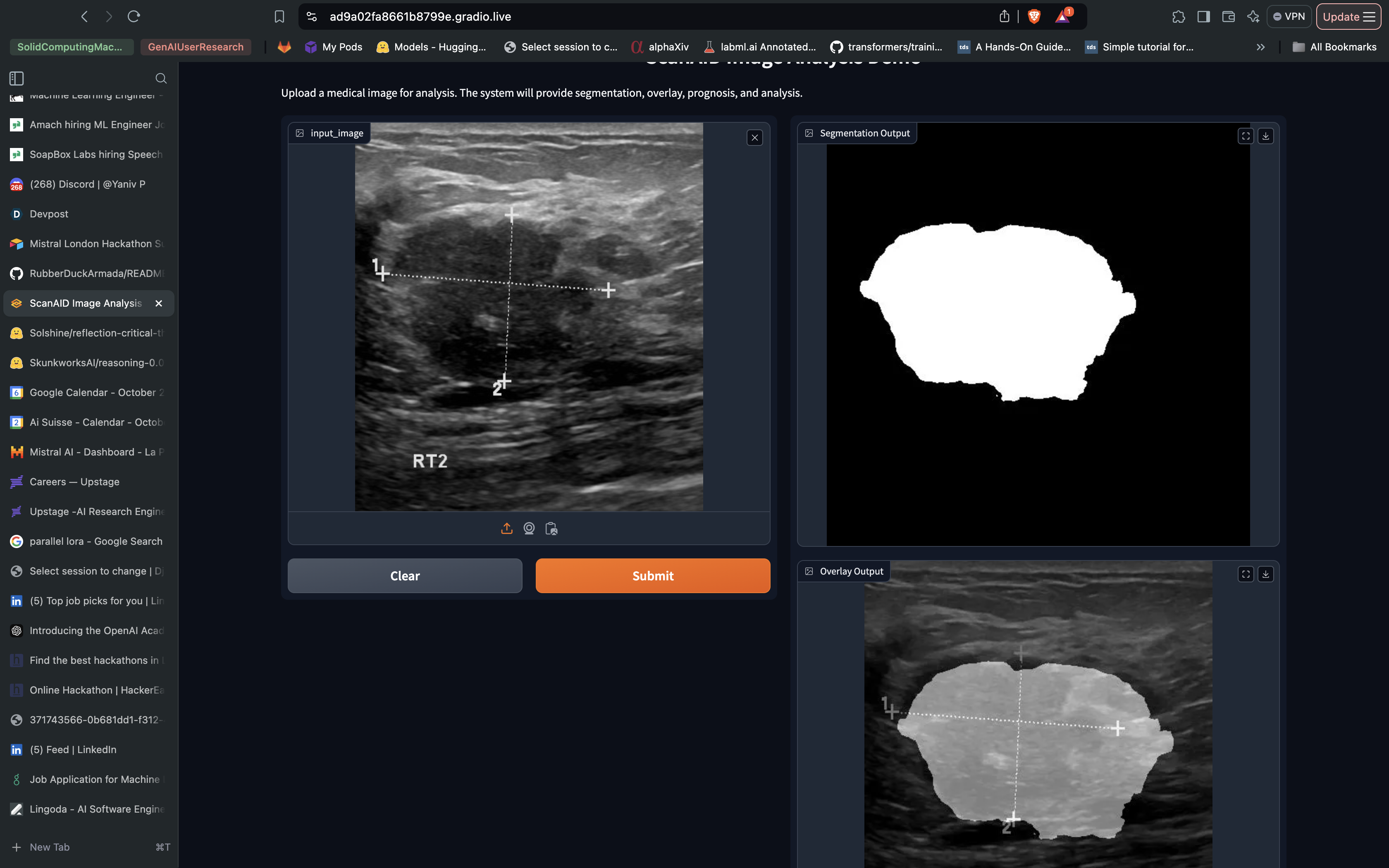
Task: Click the paste from clipboard icon
Action: pyautogui.click(x=551, y=528)
